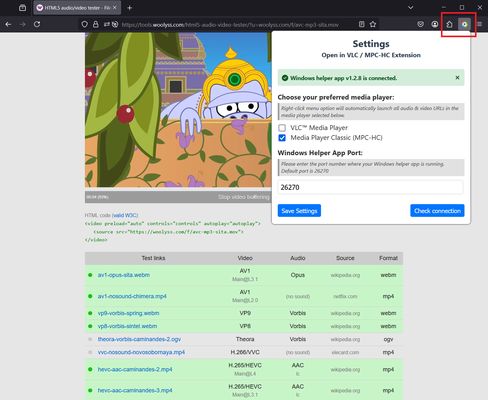Click the Test links column header
Screen dimensions: 488x400
click(x=153, y=258)
